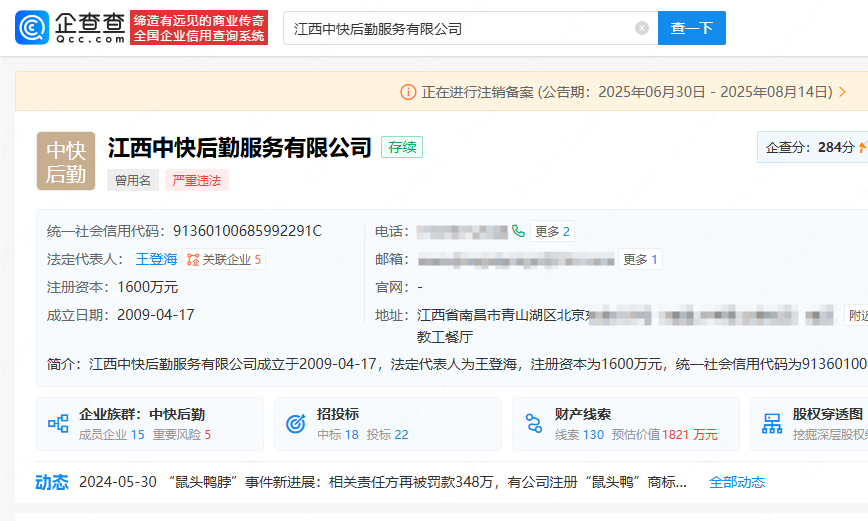Screen dimensions: 868x521
Task: Clear the search box text
Action: (x=642, y=28)
